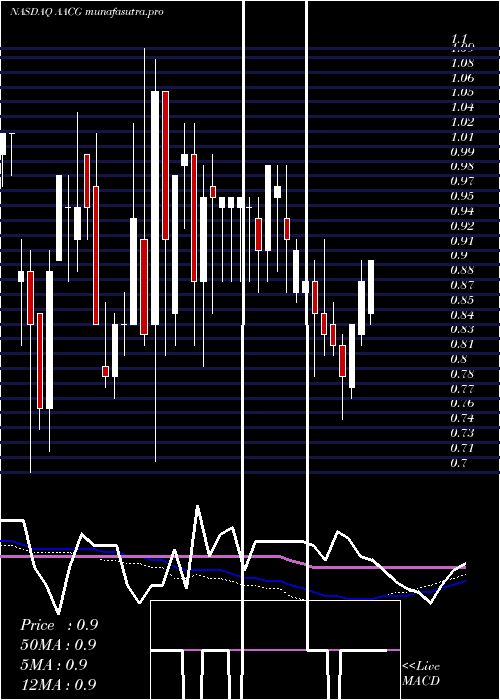The height and width of the screenshot is (700, 500).
Task: Click the 1.05 price axis label
Action: [463, 93]
